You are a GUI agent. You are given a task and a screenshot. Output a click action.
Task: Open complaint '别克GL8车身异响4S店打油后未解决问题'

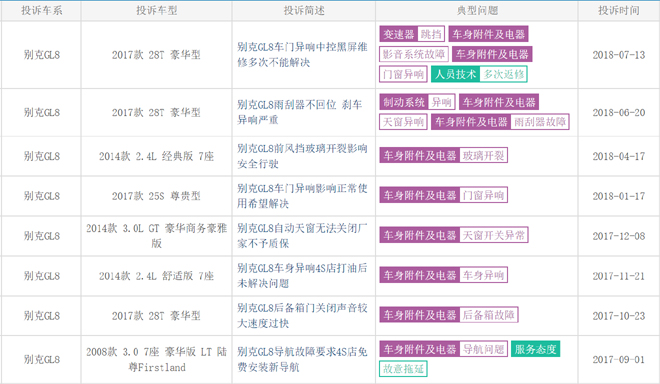click(302, 276)
